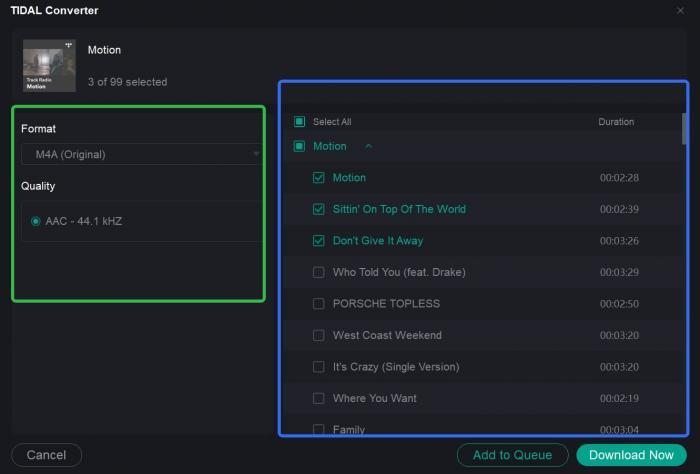Click the 00:02:39 duration value
Screen dimensions: 700x474
(619, 209)
